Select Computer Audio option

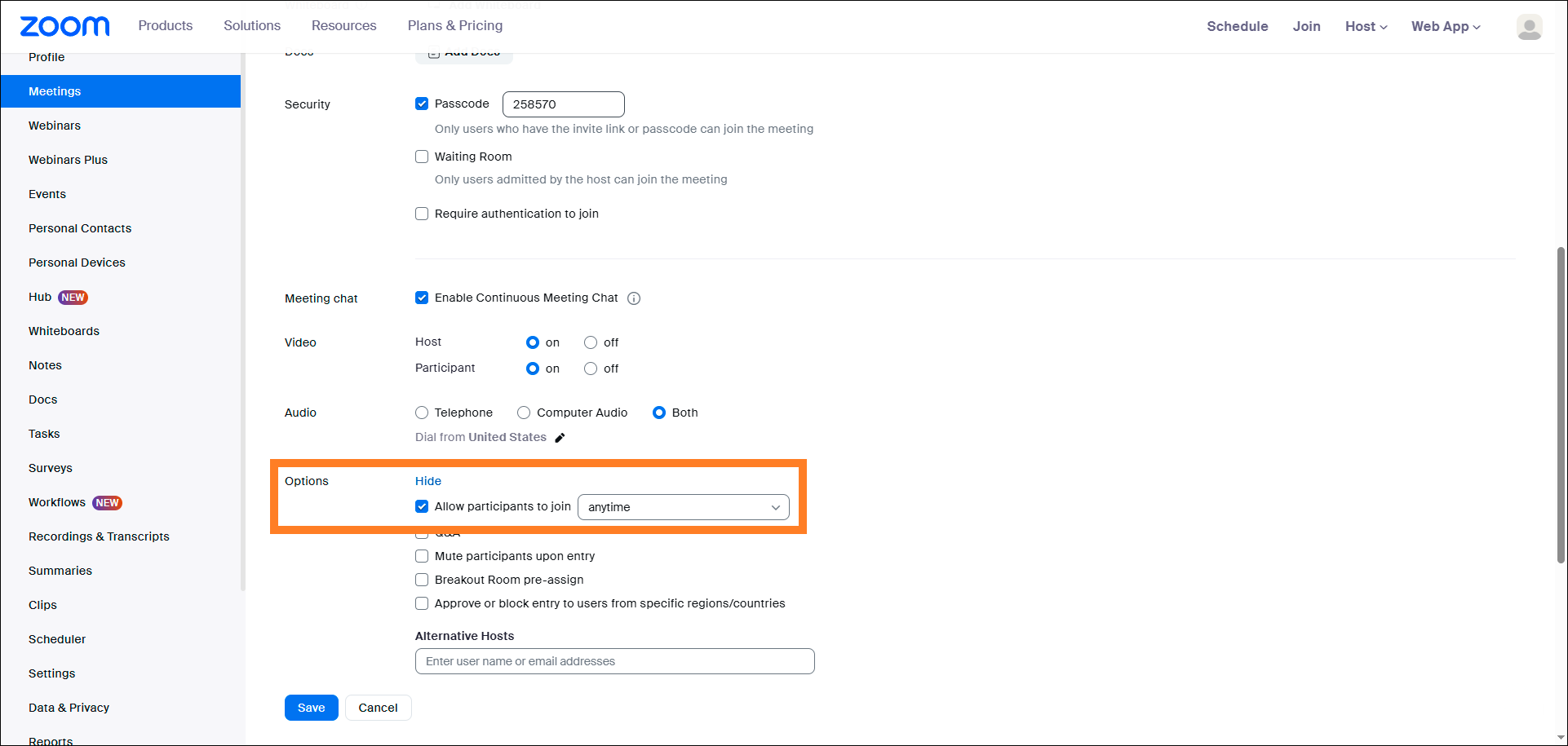524,413
